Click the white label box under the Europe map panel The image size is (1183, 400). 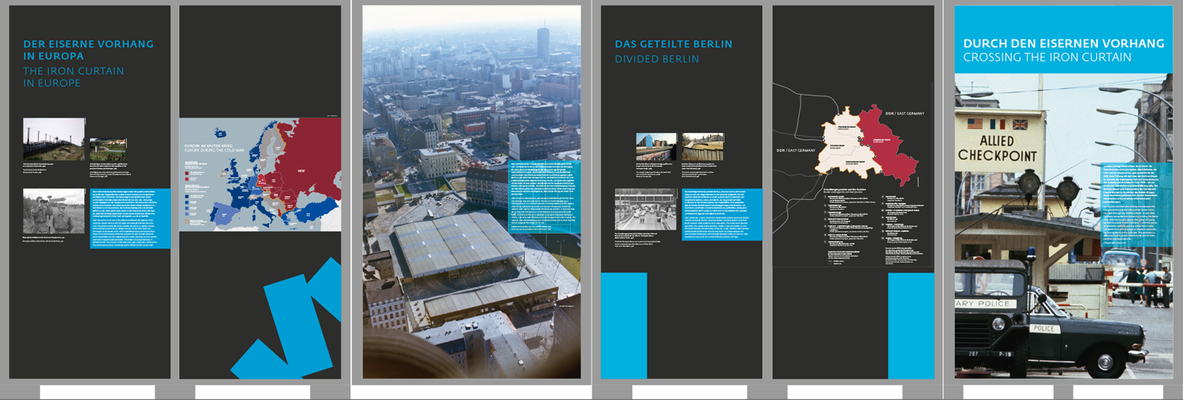253,392
